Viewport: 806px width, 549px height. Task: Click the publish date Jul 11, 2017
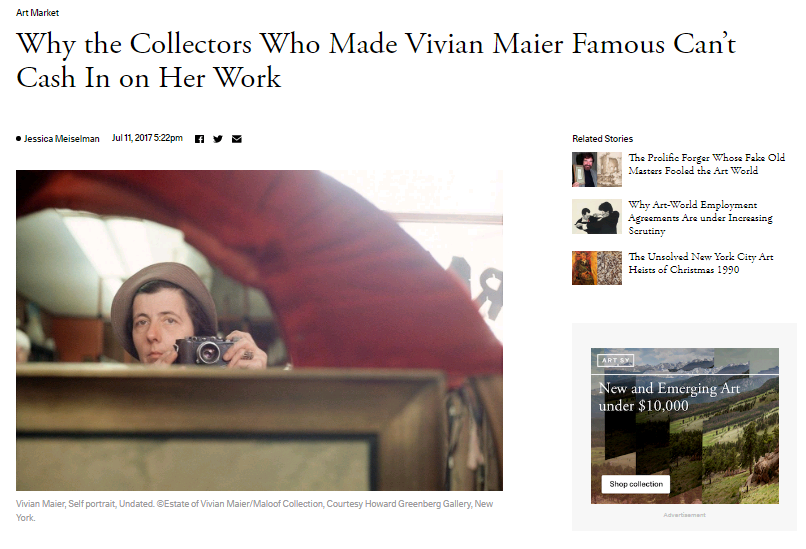tap(147, 138)
